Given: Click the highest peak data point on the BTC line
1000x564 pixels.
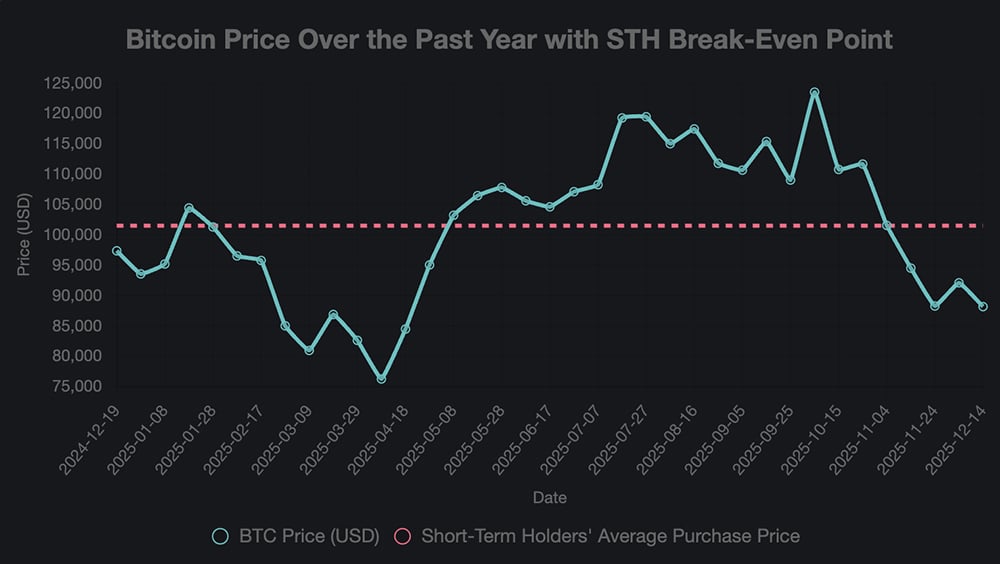Looking at the screenshot, I should [815, 92].
